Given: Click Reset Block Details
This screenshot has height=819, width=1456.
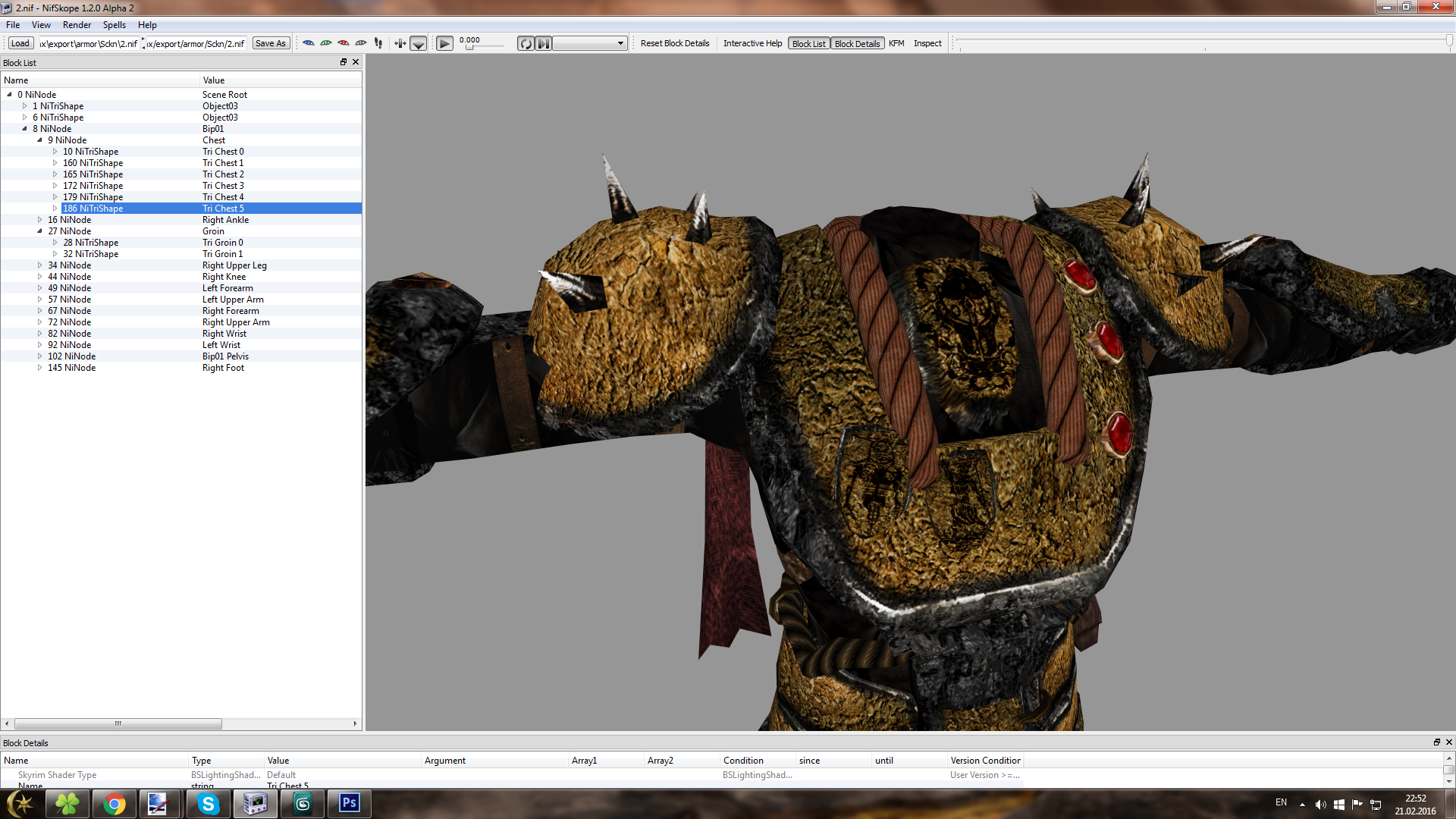Looking at the screenshot, I should (x=675, y=43).
